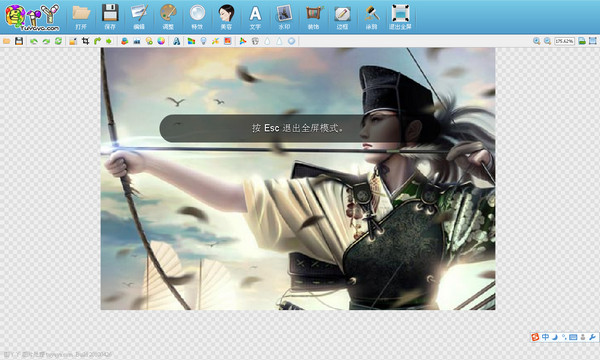600x360 pixels.
Task: Click the second water drop icon
Action: point(279,41)
